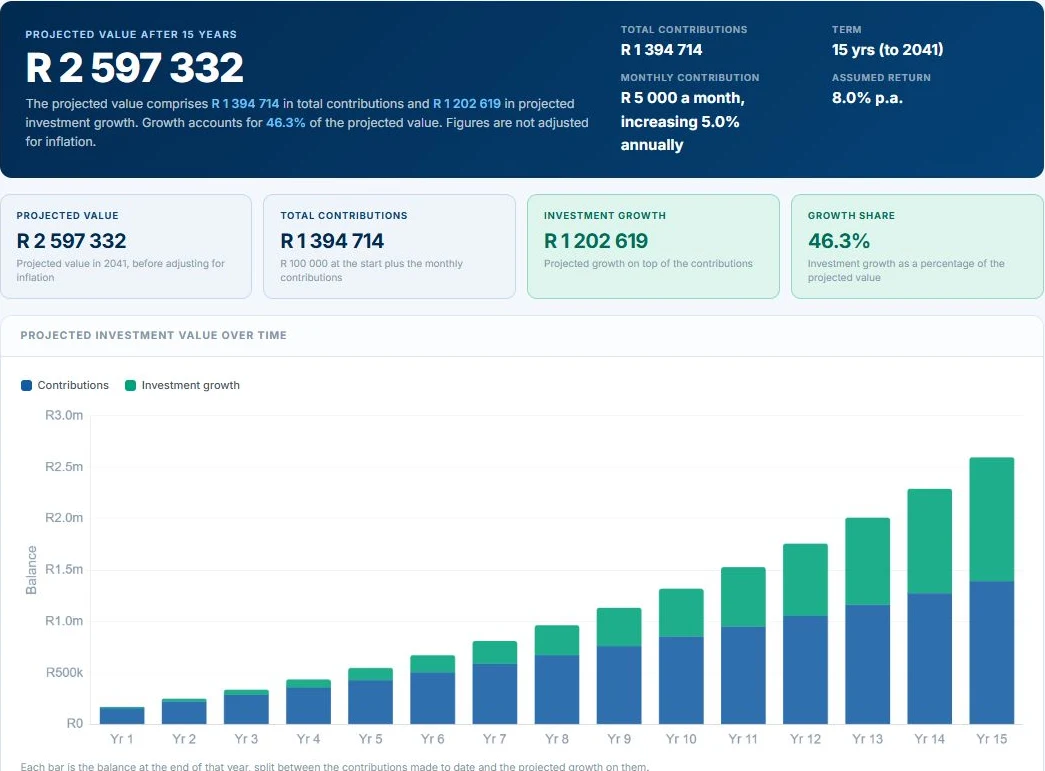Click the Yr 1 bar in the chart
The width and height of the screenshot is (1045, 771).
[122, 715]
